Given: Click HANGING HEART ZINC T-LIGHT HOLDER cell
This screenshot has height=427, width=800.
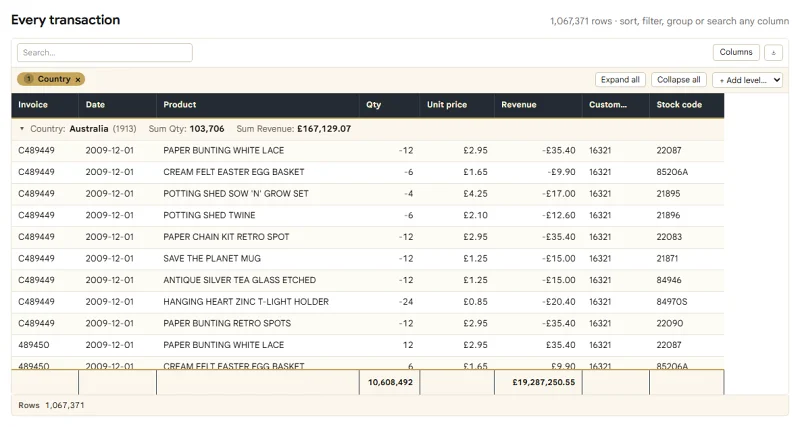Looking at the screenshot, I should [258, 302].
